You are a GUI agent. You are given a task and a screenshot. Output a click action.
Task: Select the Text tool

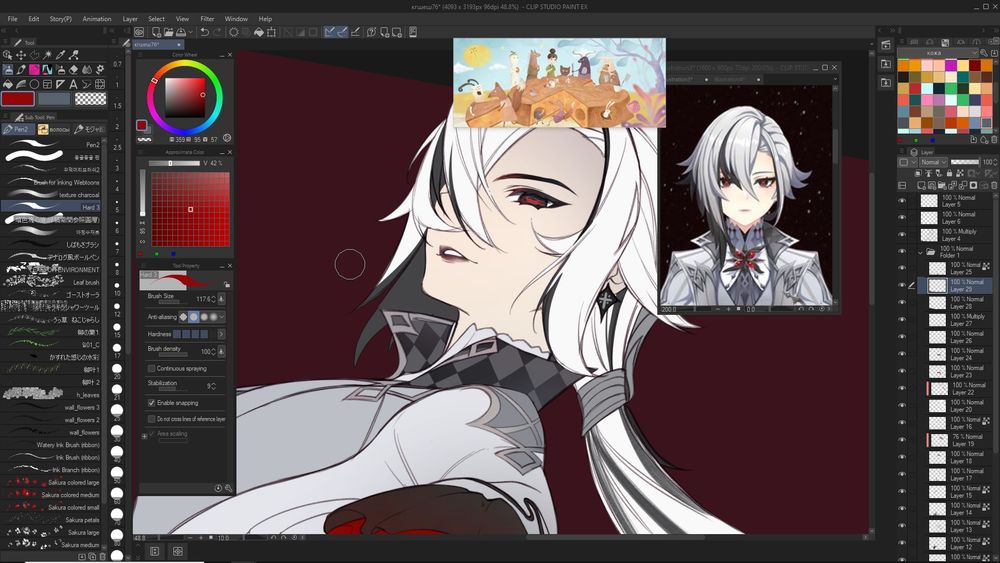[74, 84]
